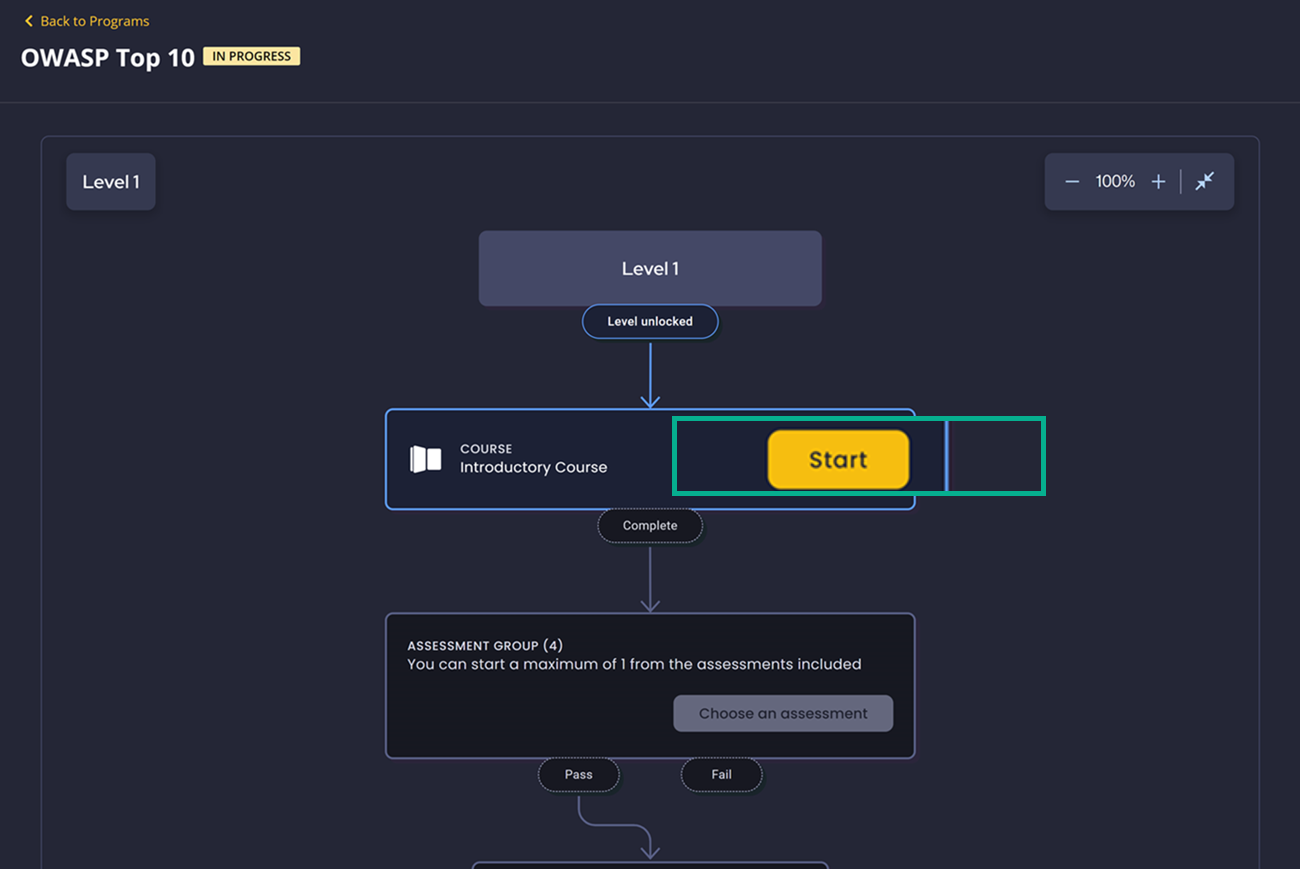
Task: Click the COURSE label in course card
Action: click(x=486, y=449)
